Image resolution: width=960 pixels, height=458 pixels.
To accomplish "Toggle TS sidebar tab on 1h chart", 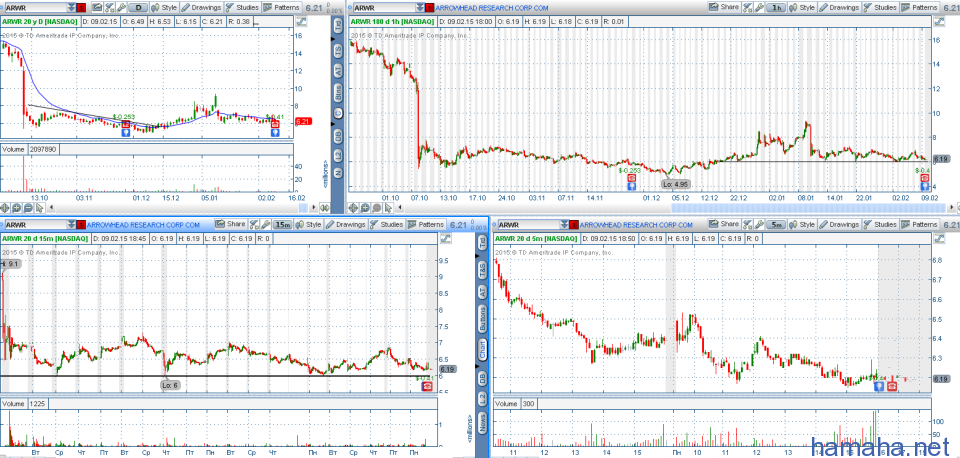I will tap(337, 51).
